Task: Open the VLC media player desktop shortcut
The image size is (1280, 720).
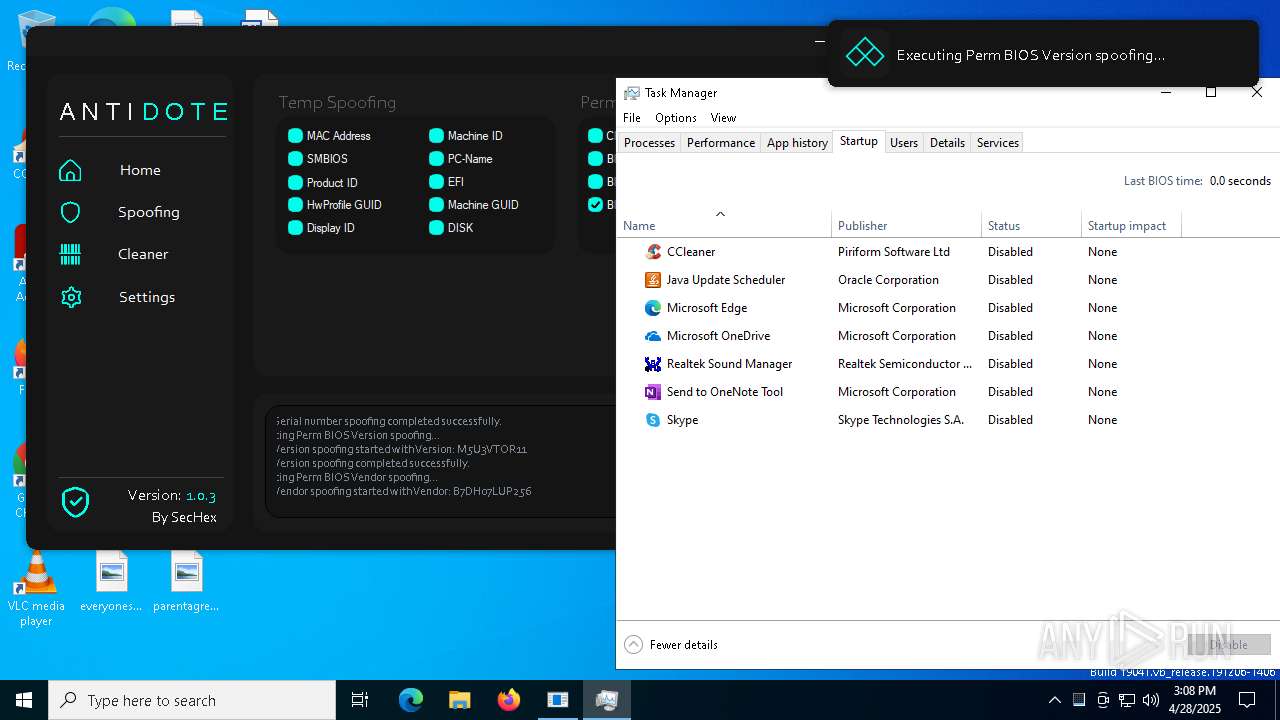Action: (x=36, y=589)
